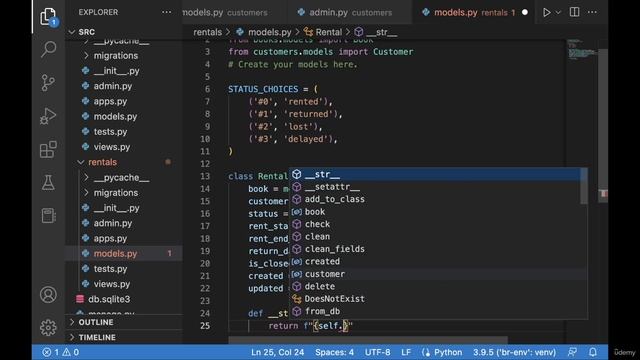Screen dimensions: 640x360
Task: Choose from_db autocomplete suggestion
Action: (x=435, y=311)
